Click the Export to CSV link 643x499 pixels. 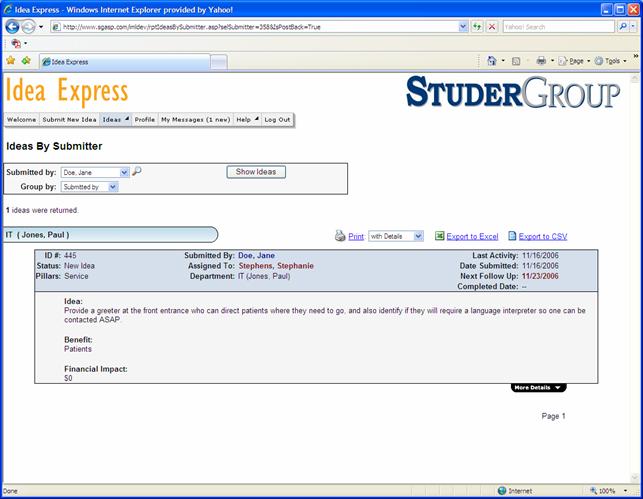[543, 237]
